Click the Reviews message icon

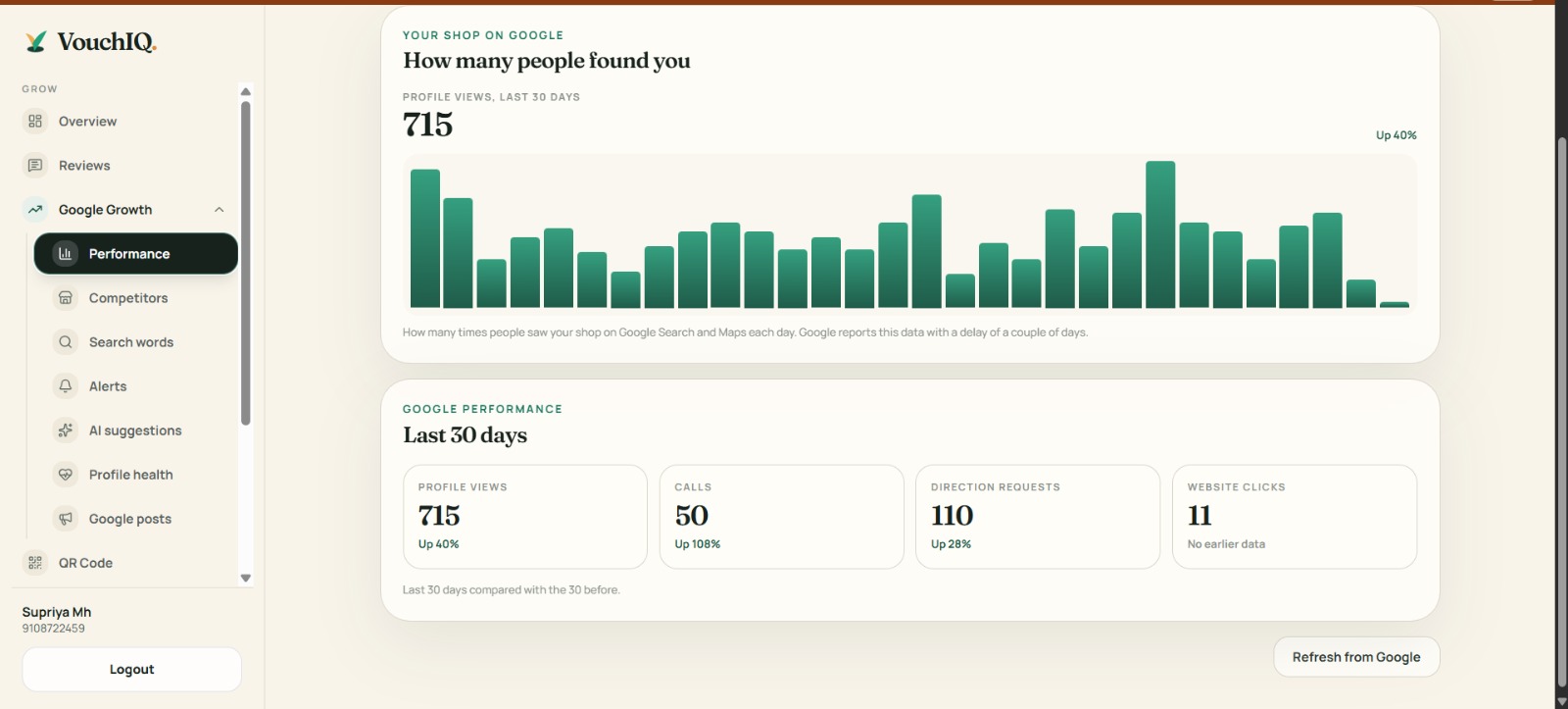point(35,165)
